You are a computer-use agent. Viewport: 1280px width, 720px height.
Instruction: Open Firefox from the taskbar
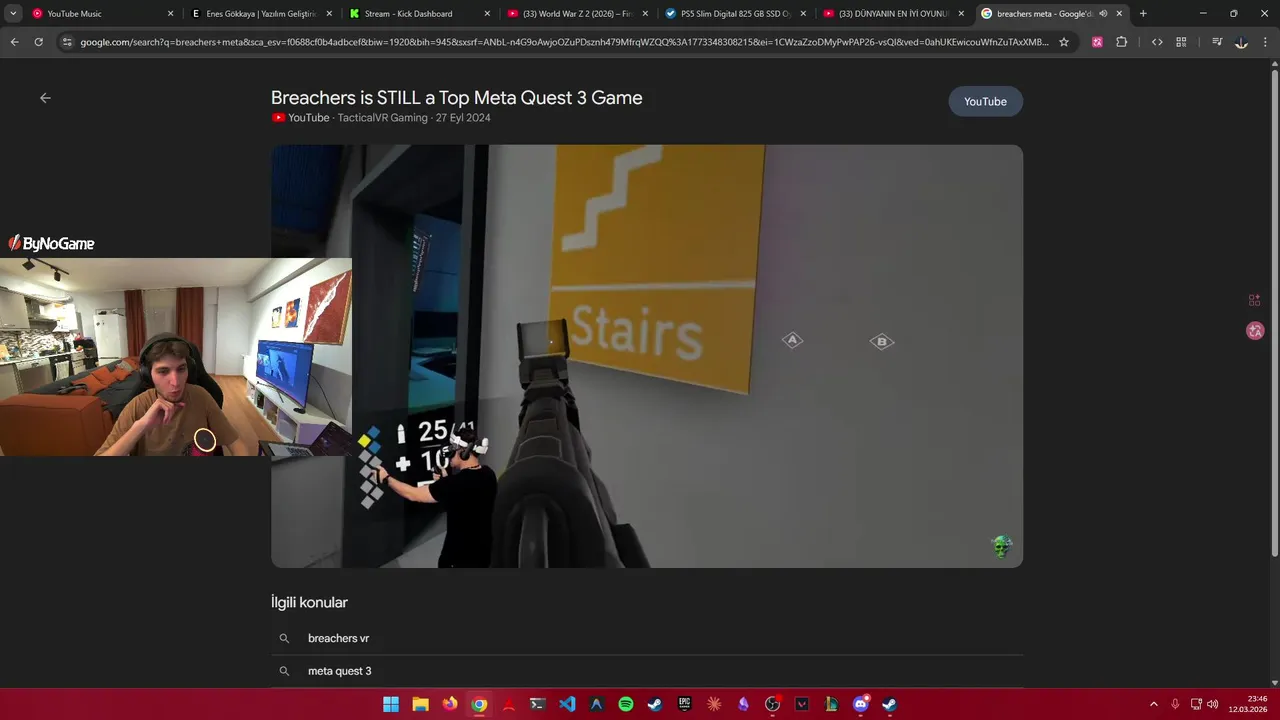click(450, 704)
